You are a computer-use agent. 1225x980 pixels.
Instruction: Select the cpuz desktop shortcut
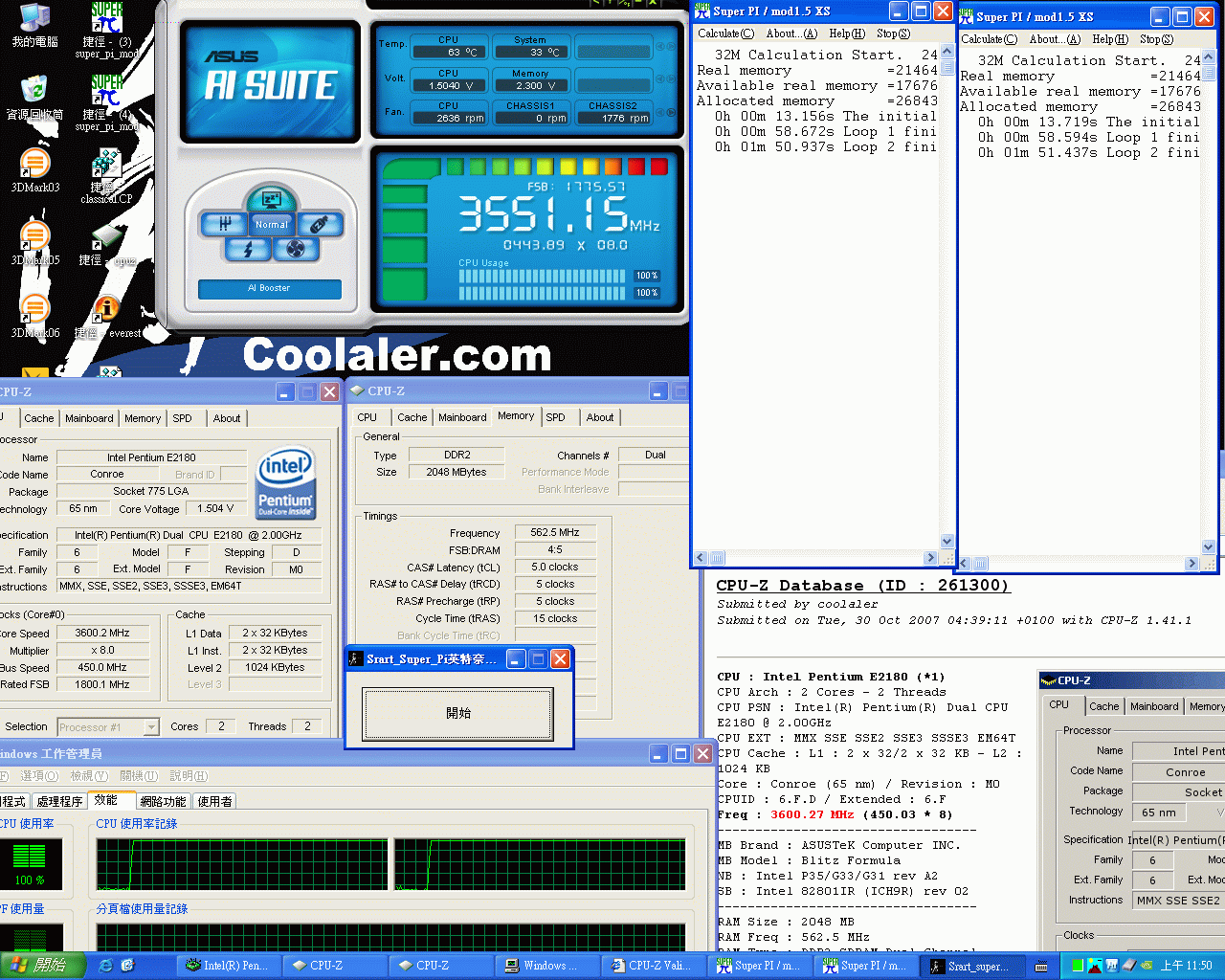[x=106, y=243]
